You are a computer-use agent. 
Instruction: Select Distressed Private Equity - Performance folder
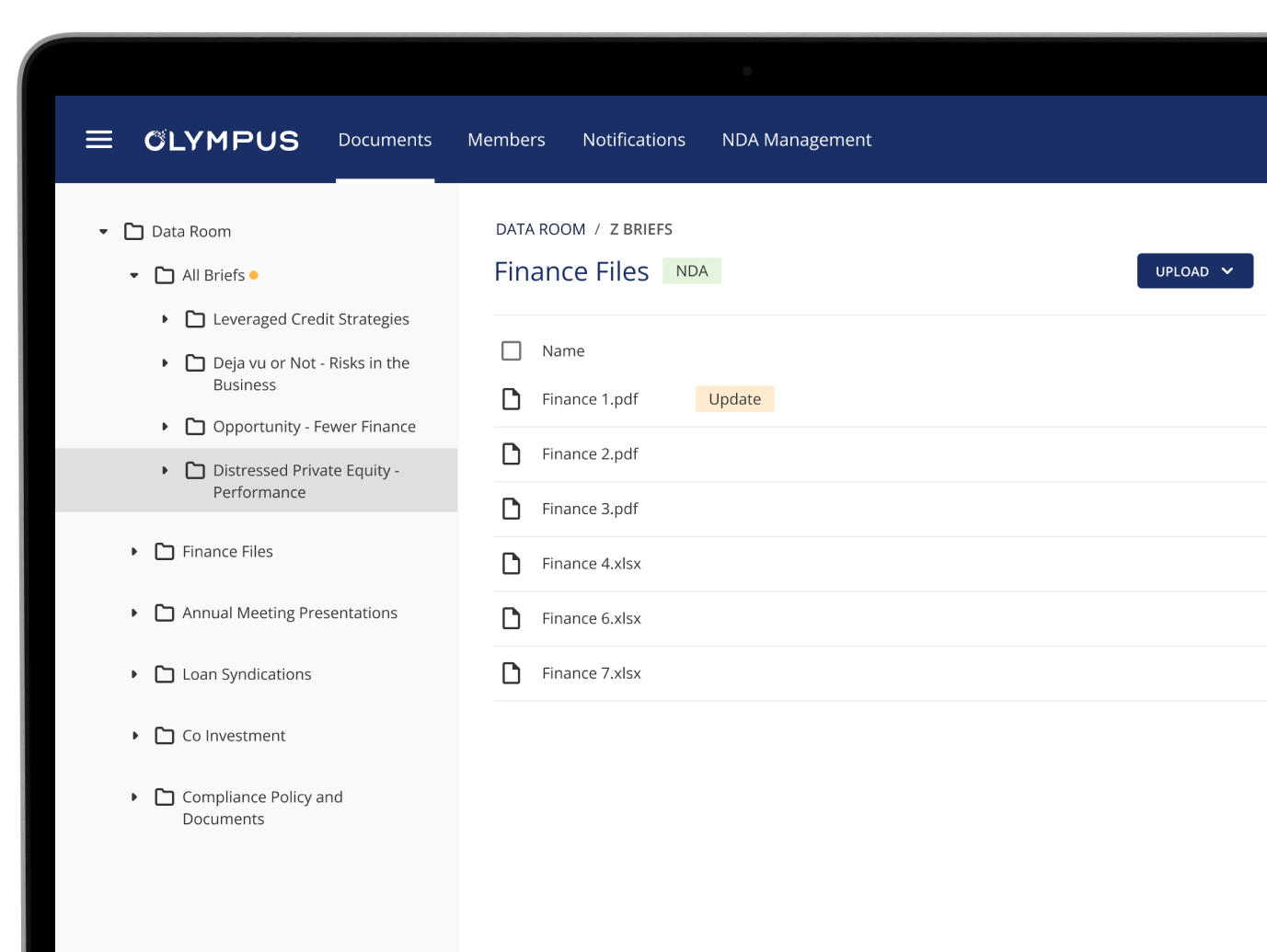(x=305, y=481)
